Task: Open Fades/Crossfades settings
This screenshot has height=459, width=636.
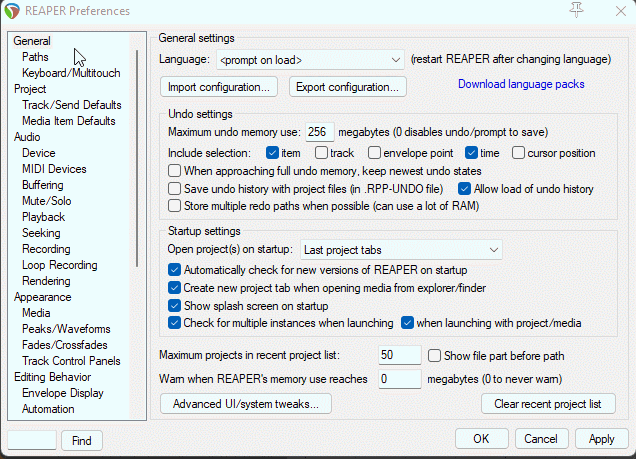Action: (65, 345)
